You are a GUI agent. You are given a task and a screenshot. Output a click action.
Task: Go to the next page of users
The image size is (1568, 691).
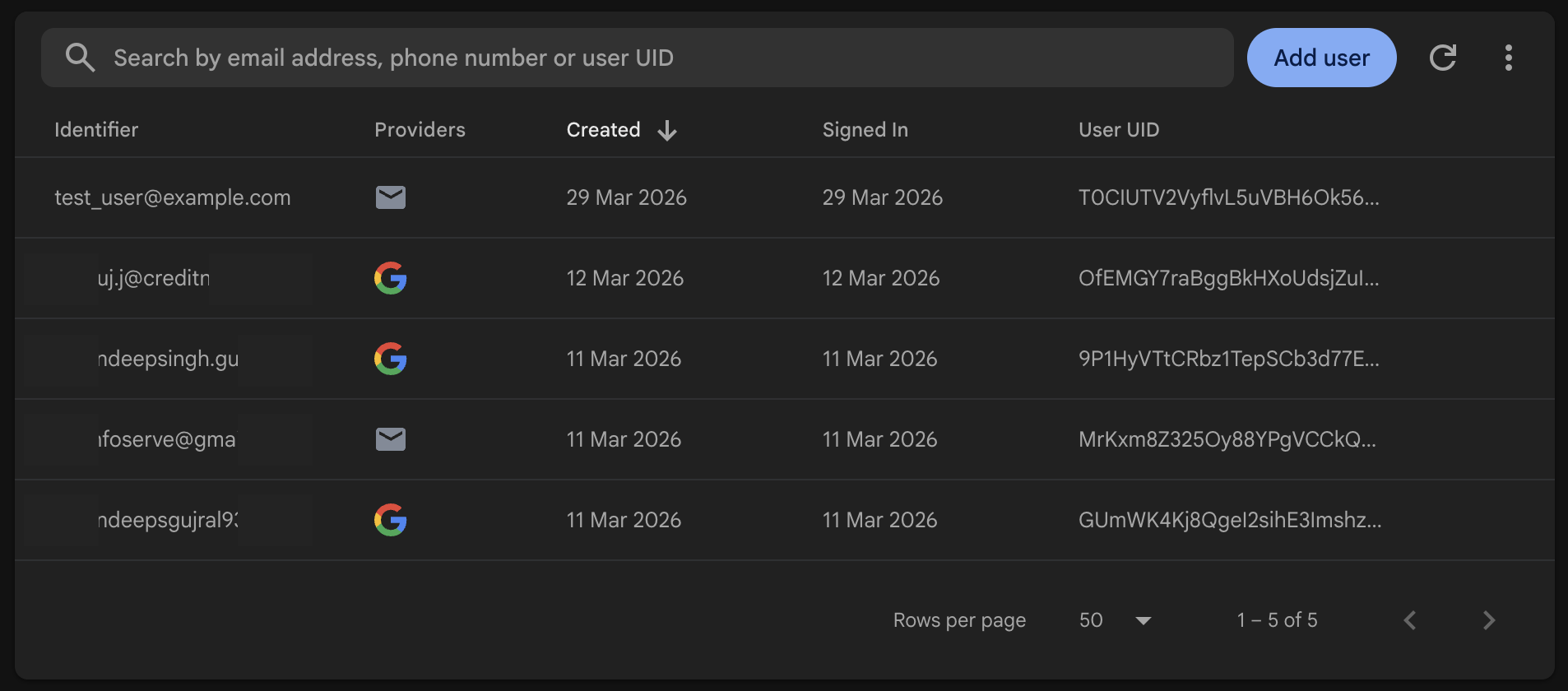(x=1488, y=620)
